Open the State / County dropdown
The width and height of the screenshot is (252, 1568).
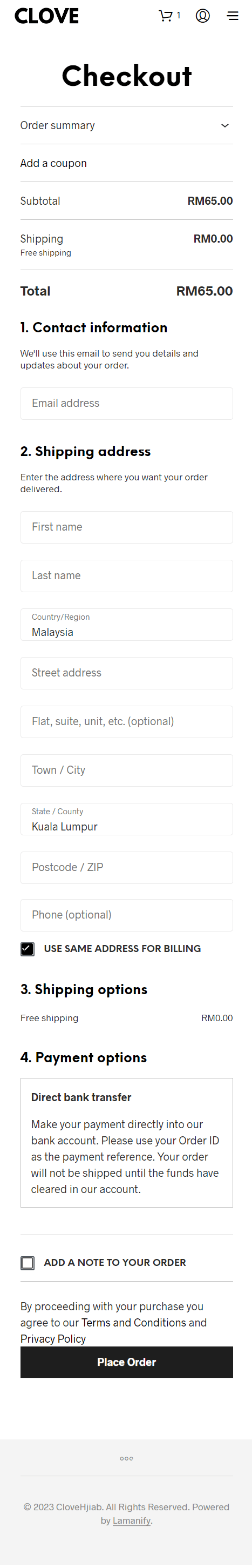tap(126, 819)
